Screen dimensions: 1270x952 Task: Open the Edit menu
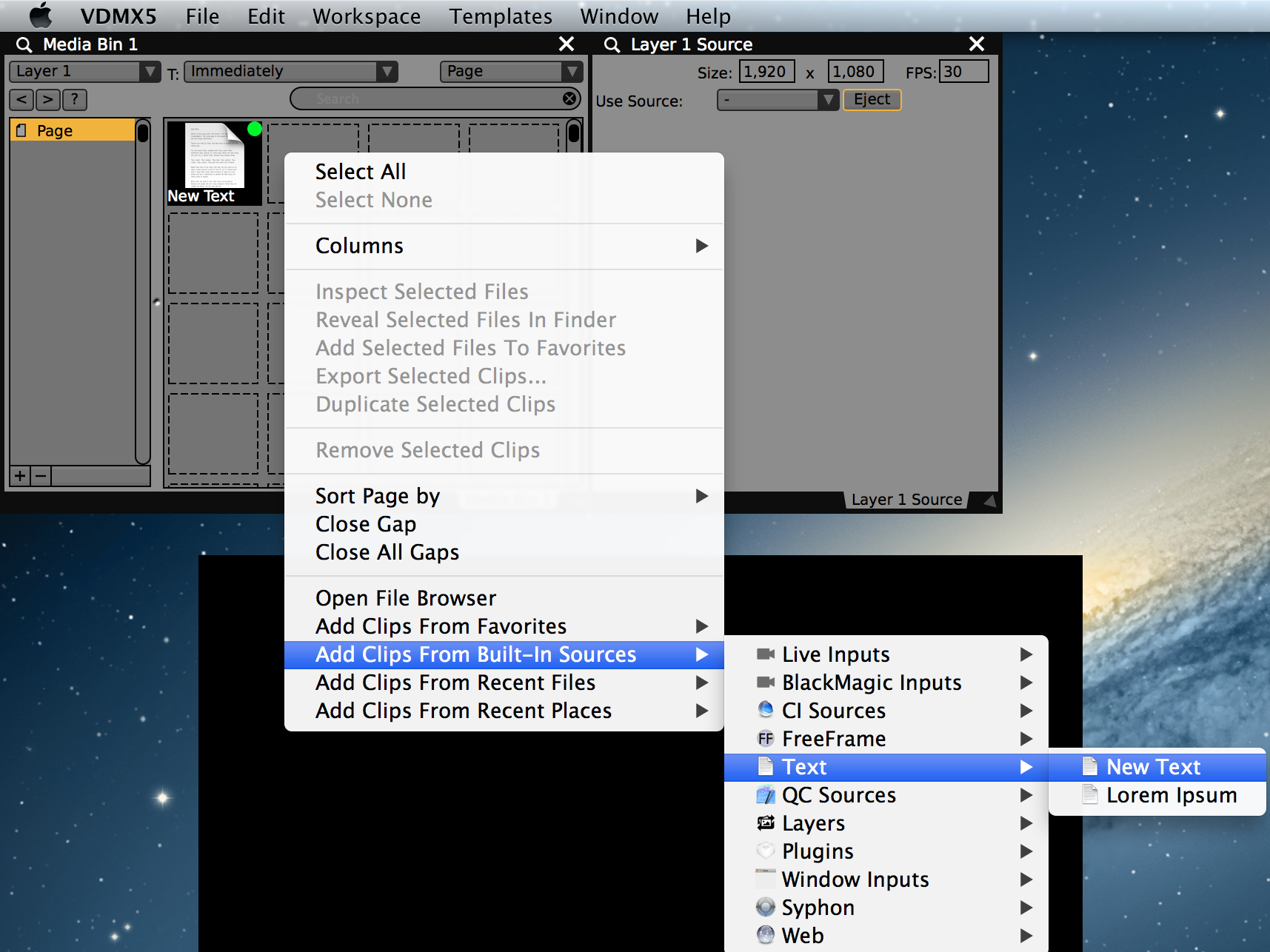(266, 16)
